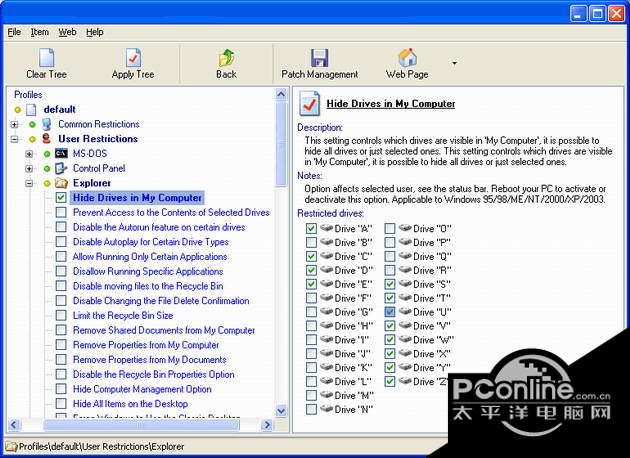Image resolution: width=630 pixels, height=458 pixels.
Task: Click the drive icon beside Drive "M"
Action: 326,395
